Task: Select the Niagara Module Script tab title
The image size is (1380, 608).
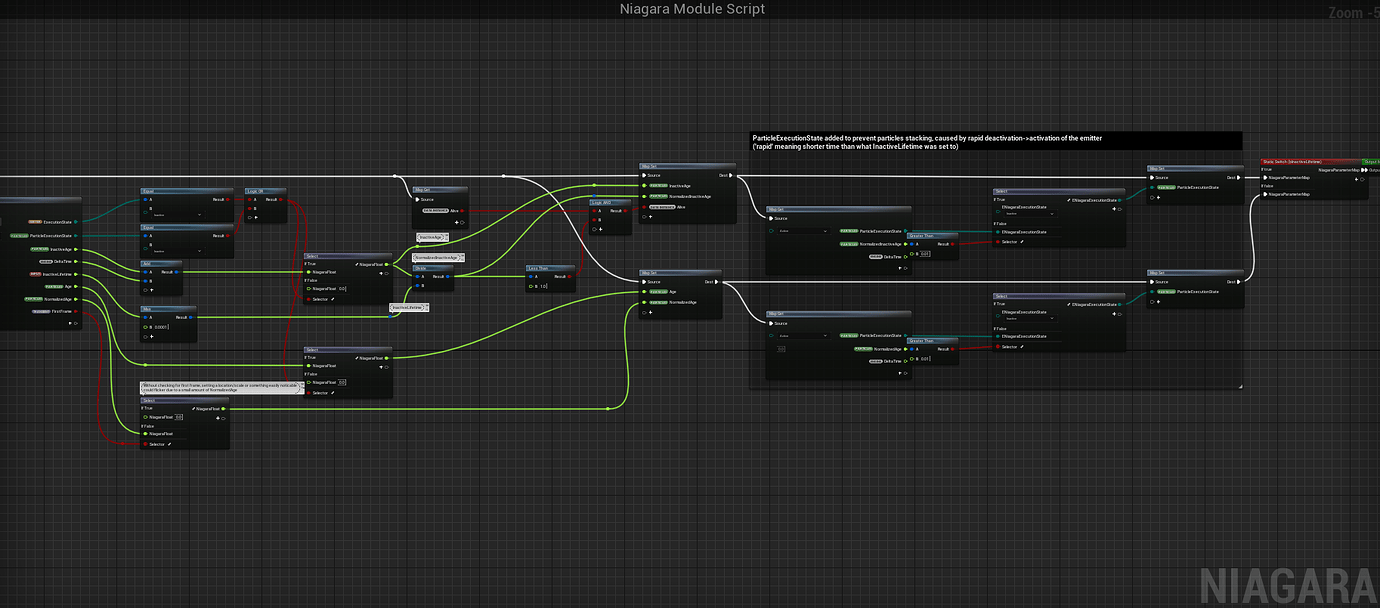Action: pyautogui.click(x=692, y=9)
